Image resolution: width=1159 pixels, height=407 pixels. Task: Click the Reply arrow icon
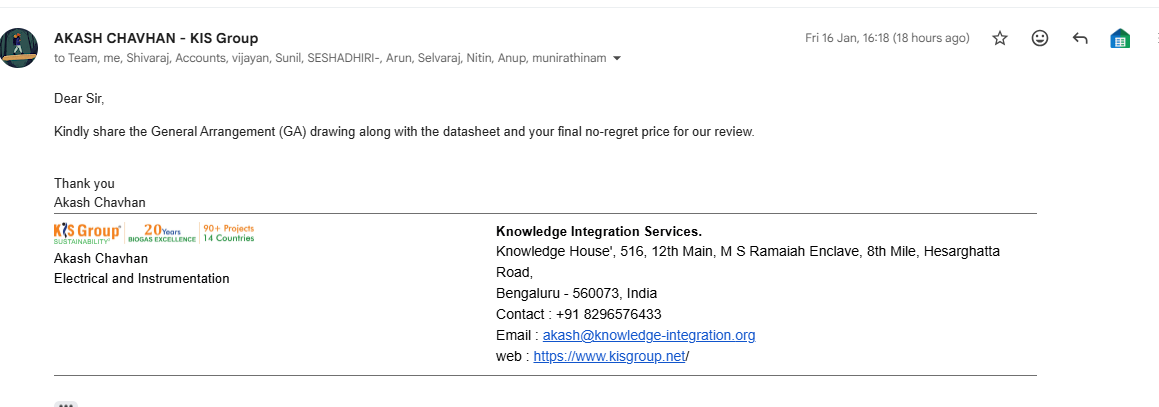pyautogui.click(x=1080, y=38)
